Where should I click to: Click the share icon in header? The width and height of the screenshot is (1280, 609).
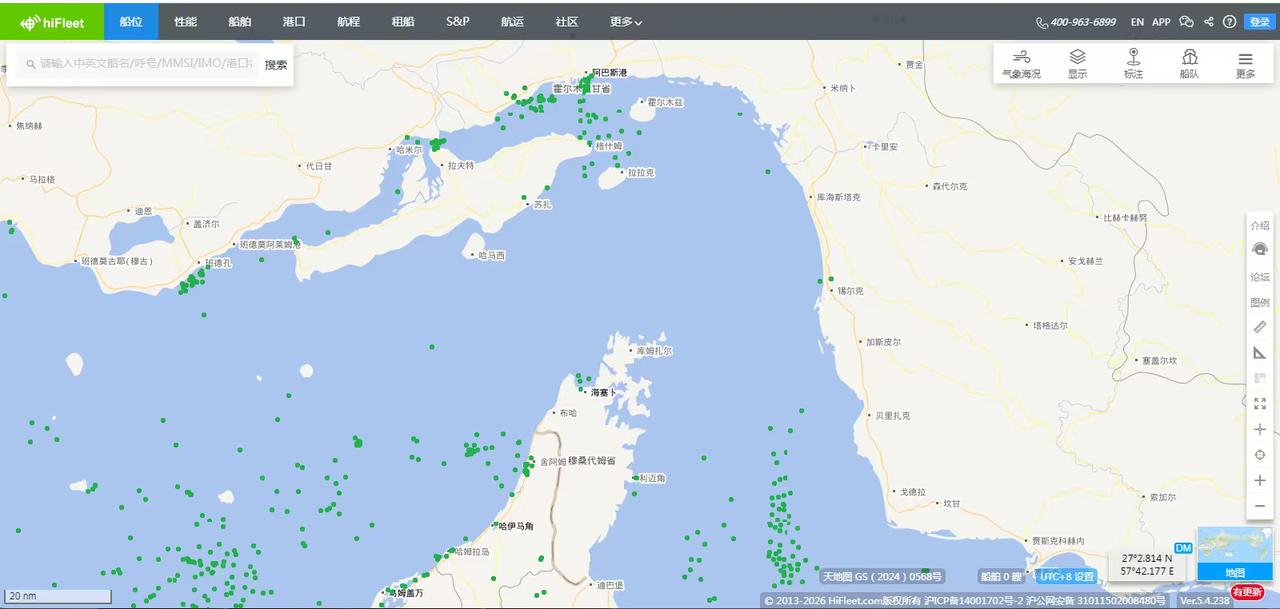coord(1209,22)
